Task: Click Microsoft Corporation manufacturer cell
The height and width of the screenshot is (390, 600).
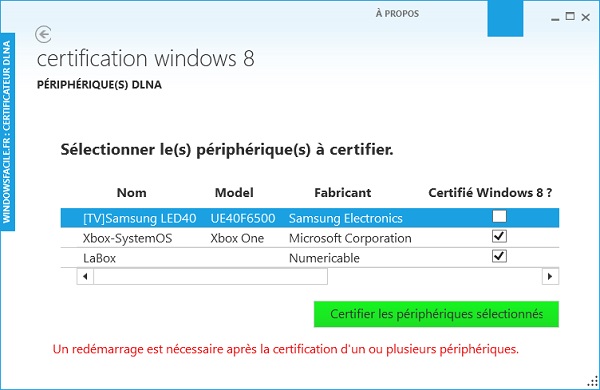Action: (350, 238)
